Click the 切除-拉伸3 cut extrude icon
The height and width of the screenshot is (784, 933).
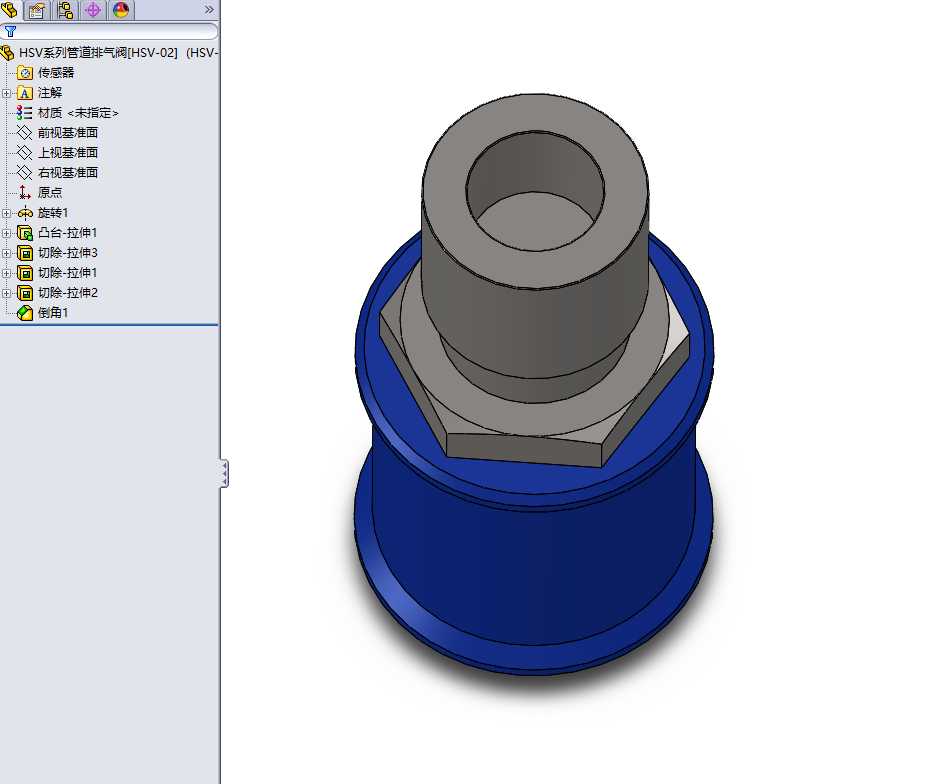pyautogui.click(x=25, y=253)
